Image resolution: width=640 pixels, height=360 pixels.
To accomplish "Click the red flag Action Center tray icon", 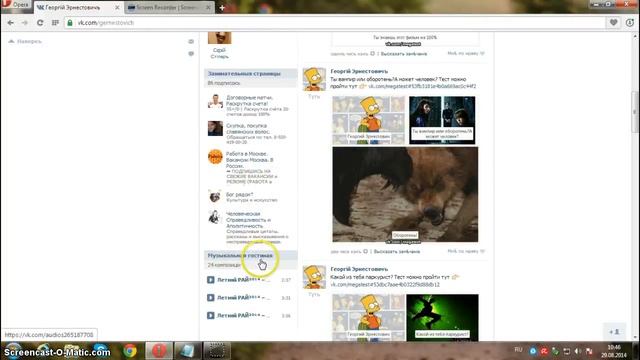I will (x=589, y=351).
